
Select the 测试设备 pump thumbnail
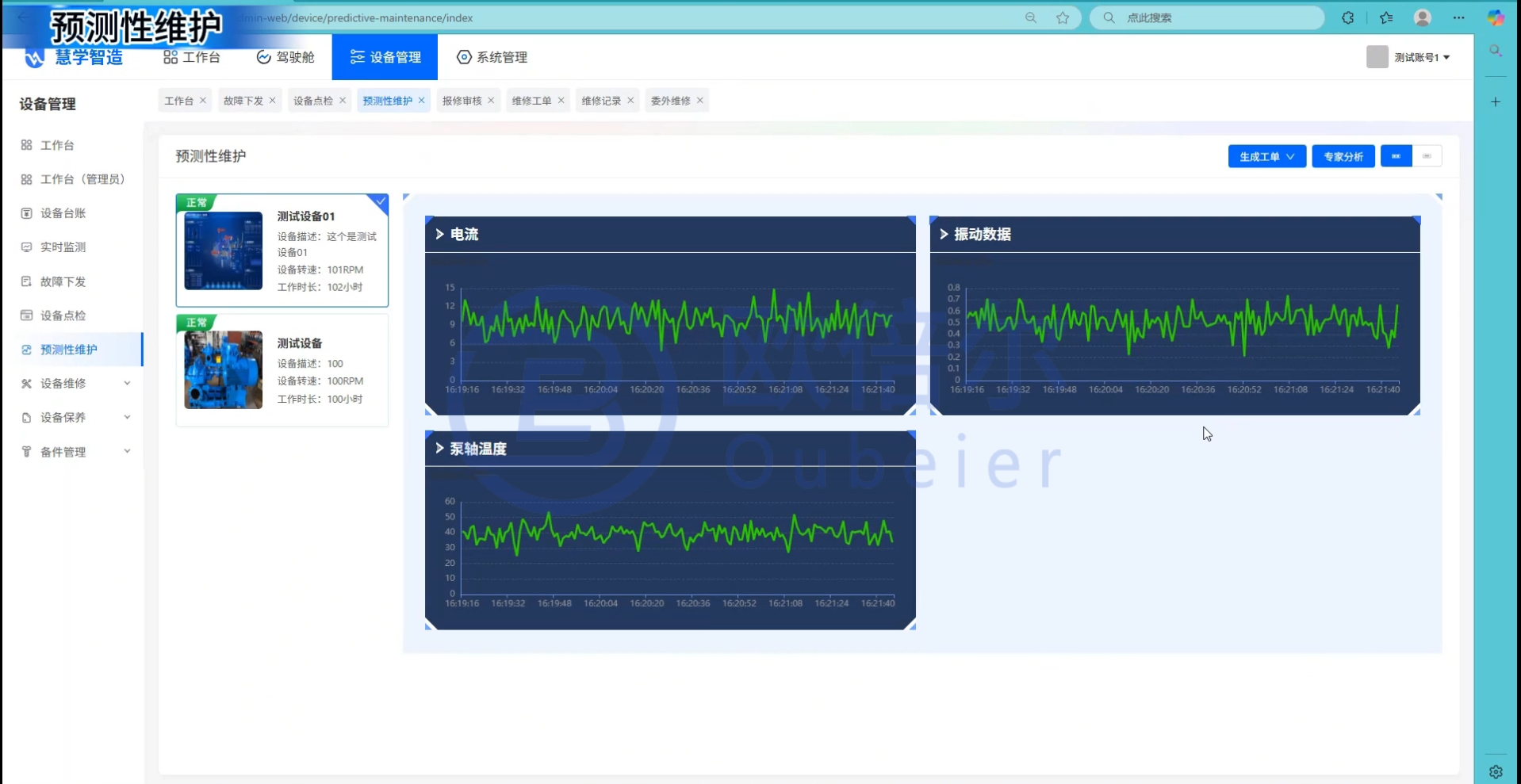point(223,370)
